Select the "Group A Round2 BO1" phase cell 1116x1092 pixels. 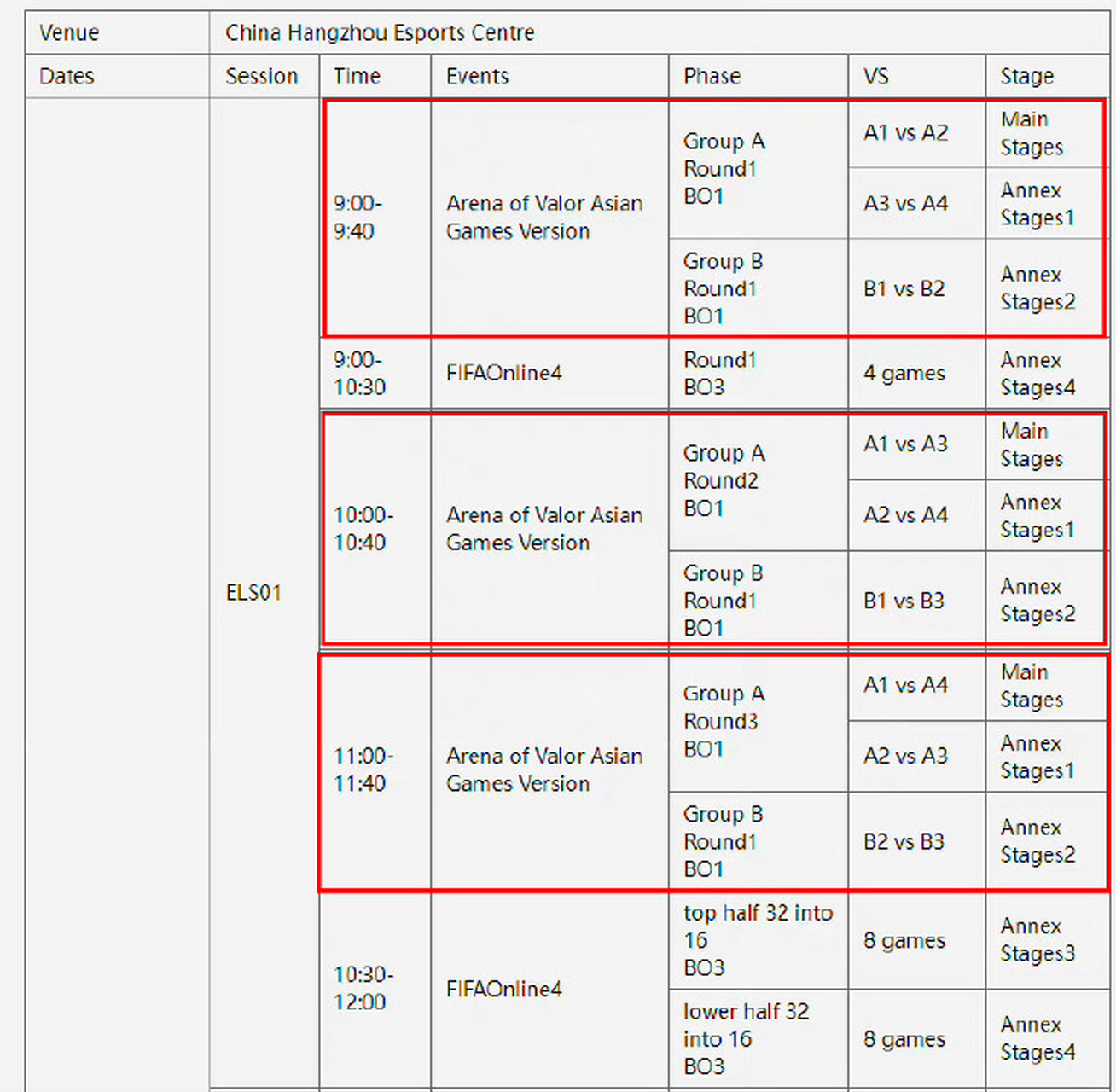[x=759, y=481]
